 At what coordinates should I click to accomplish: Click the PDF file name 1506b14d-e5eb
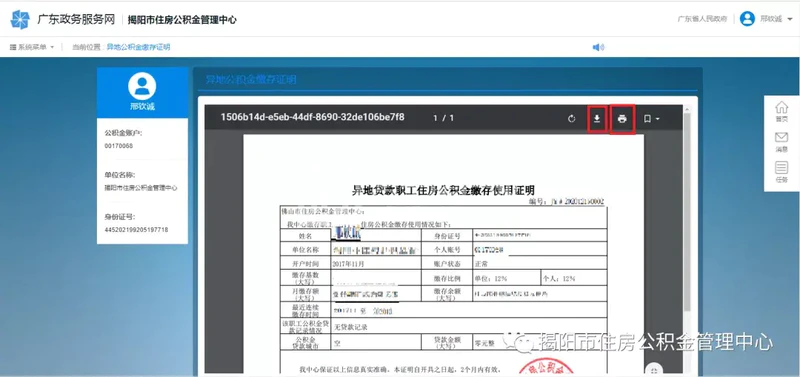tap(312, 117)
